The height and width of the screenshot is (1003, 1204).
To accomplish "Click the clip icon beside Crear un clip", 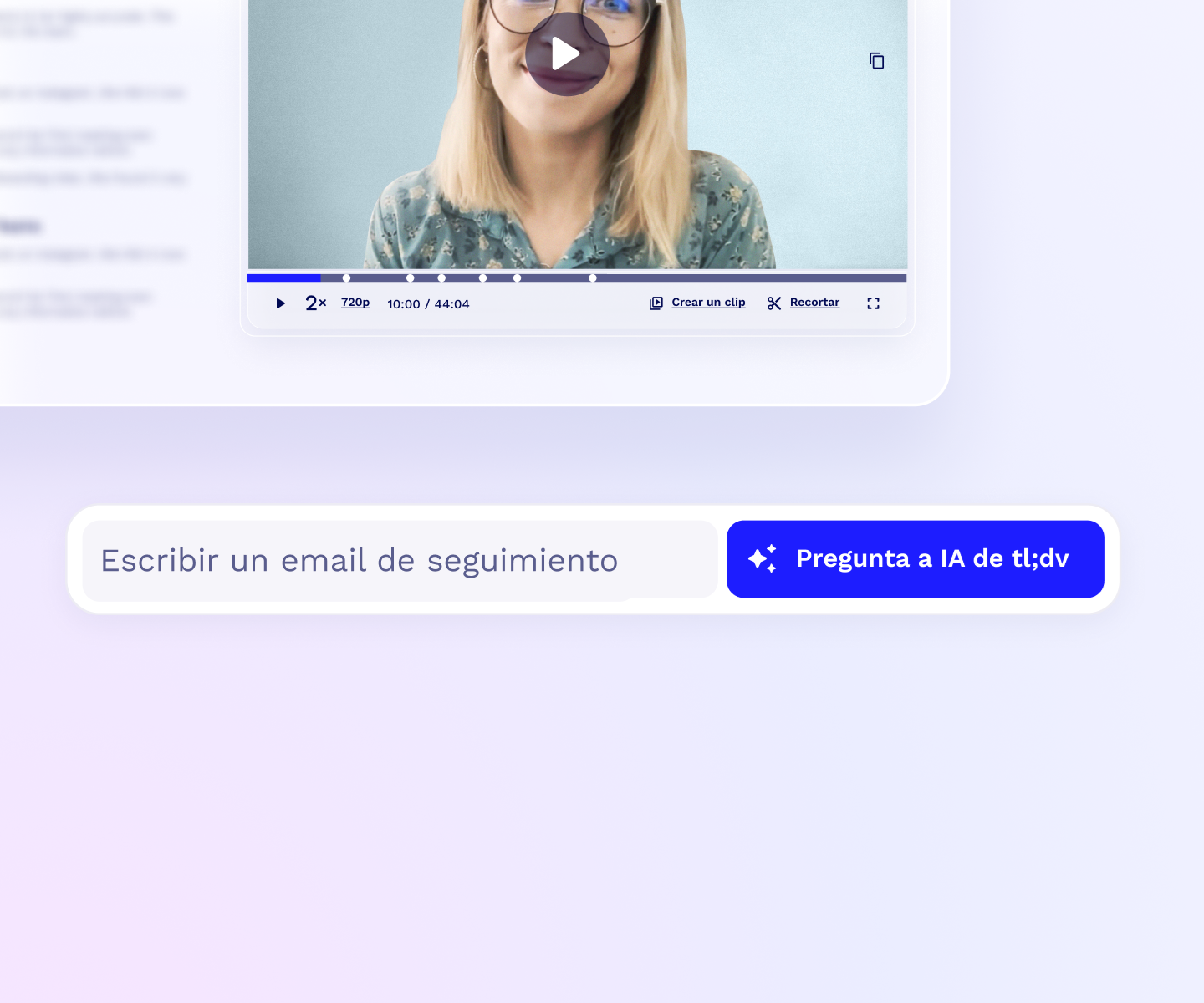I will pos(656,303).
